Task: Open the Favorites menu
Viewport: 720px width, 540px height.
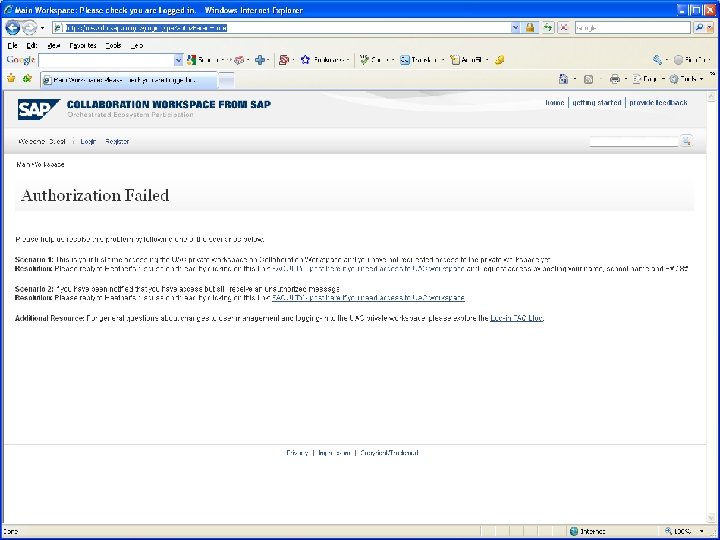Action: [83, 45]
